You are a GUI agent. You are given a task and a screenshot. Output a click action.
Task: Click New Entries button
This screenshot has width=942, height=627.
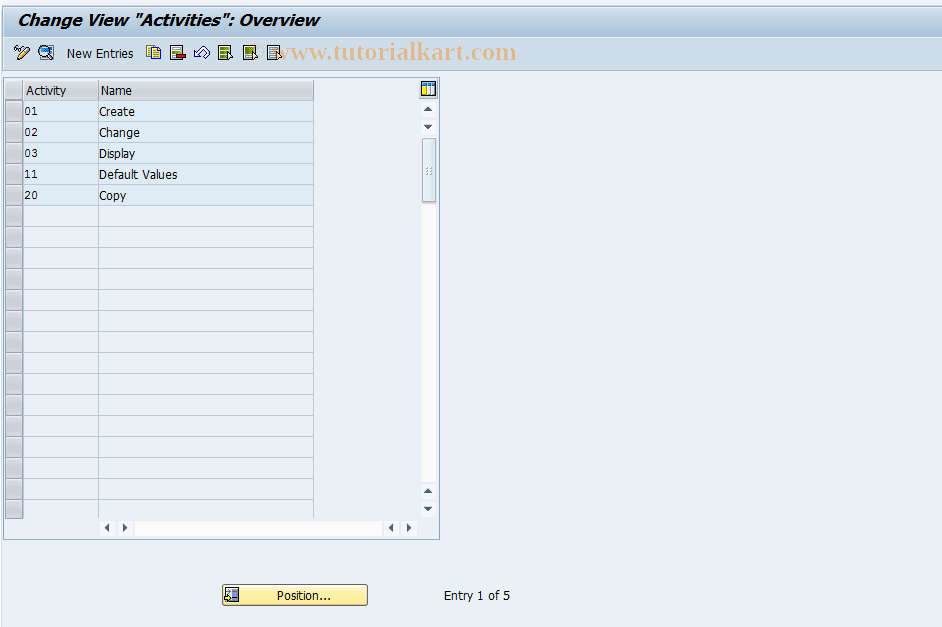click(100, 53)
